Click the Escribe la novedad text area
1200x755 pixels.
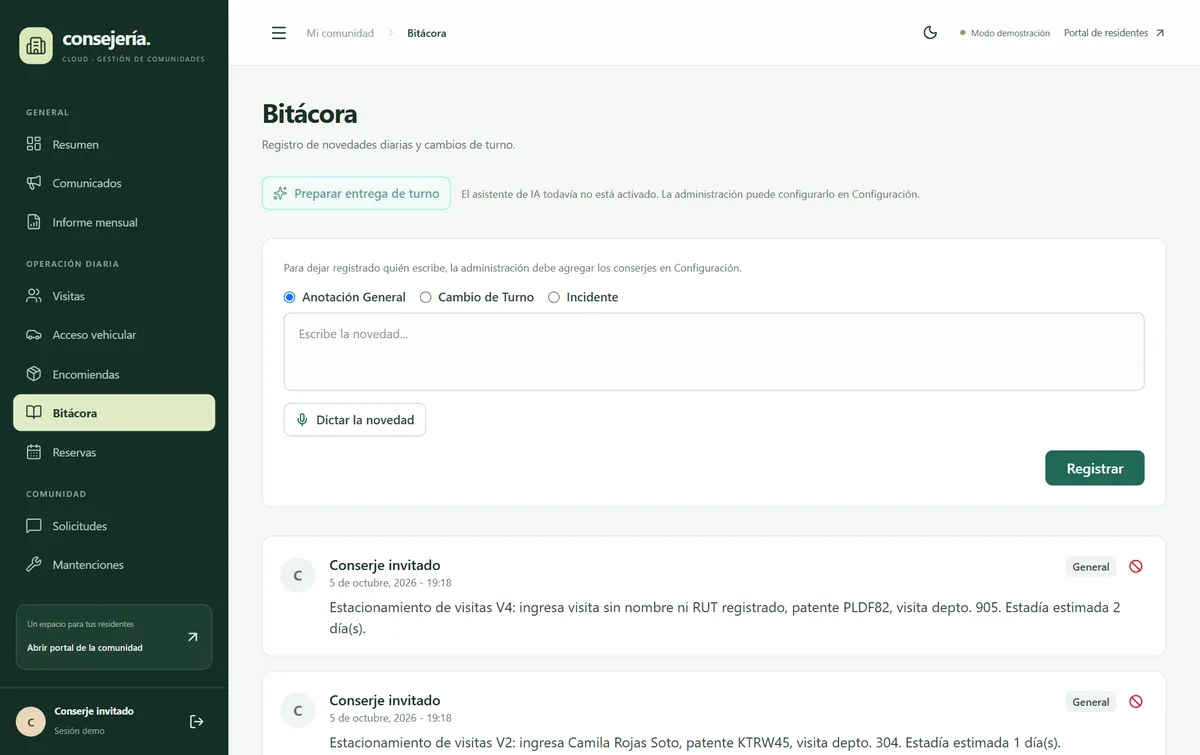(714, 351)
